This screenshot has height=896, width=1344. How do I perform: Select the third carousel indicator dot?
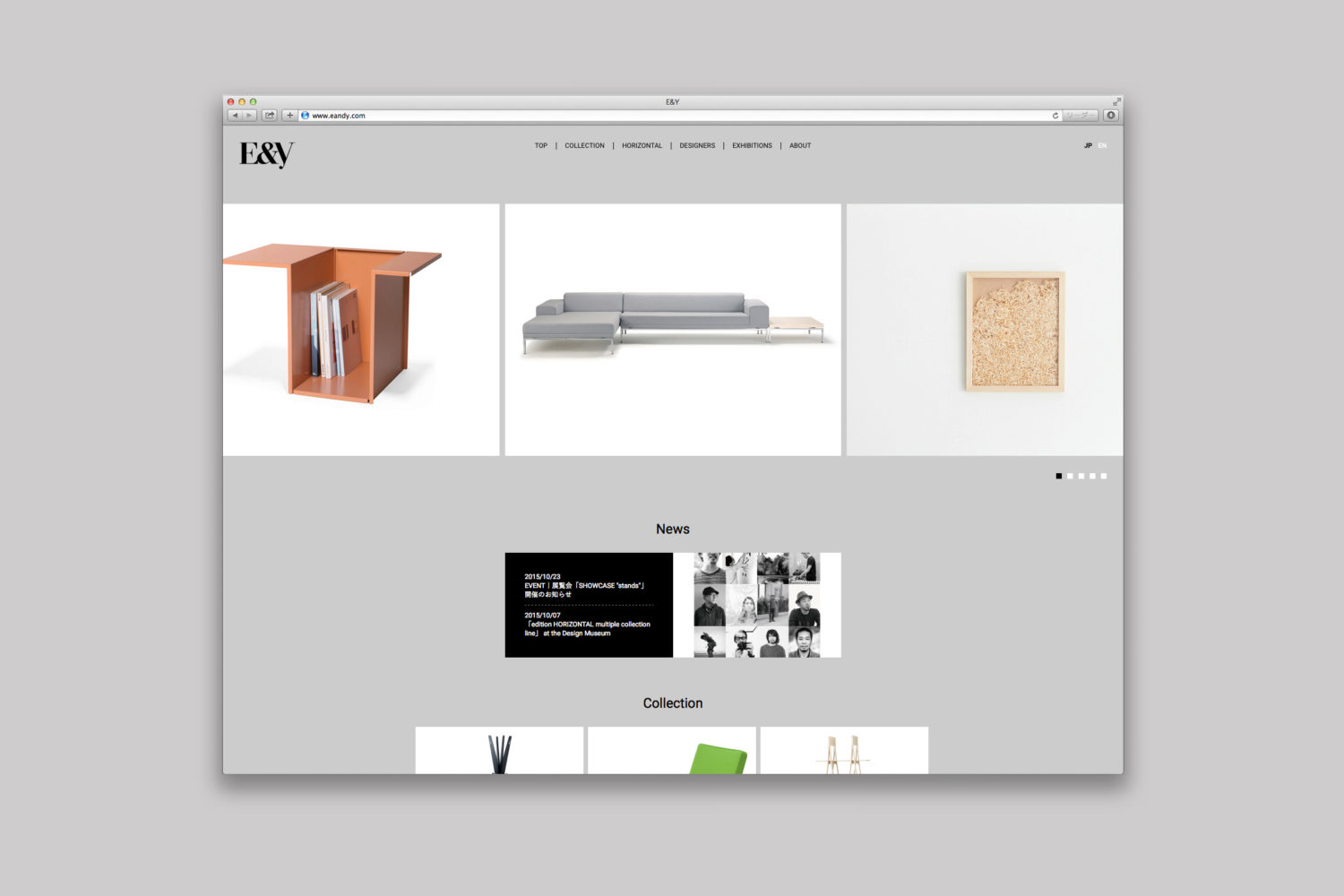tap(1081, 476)
